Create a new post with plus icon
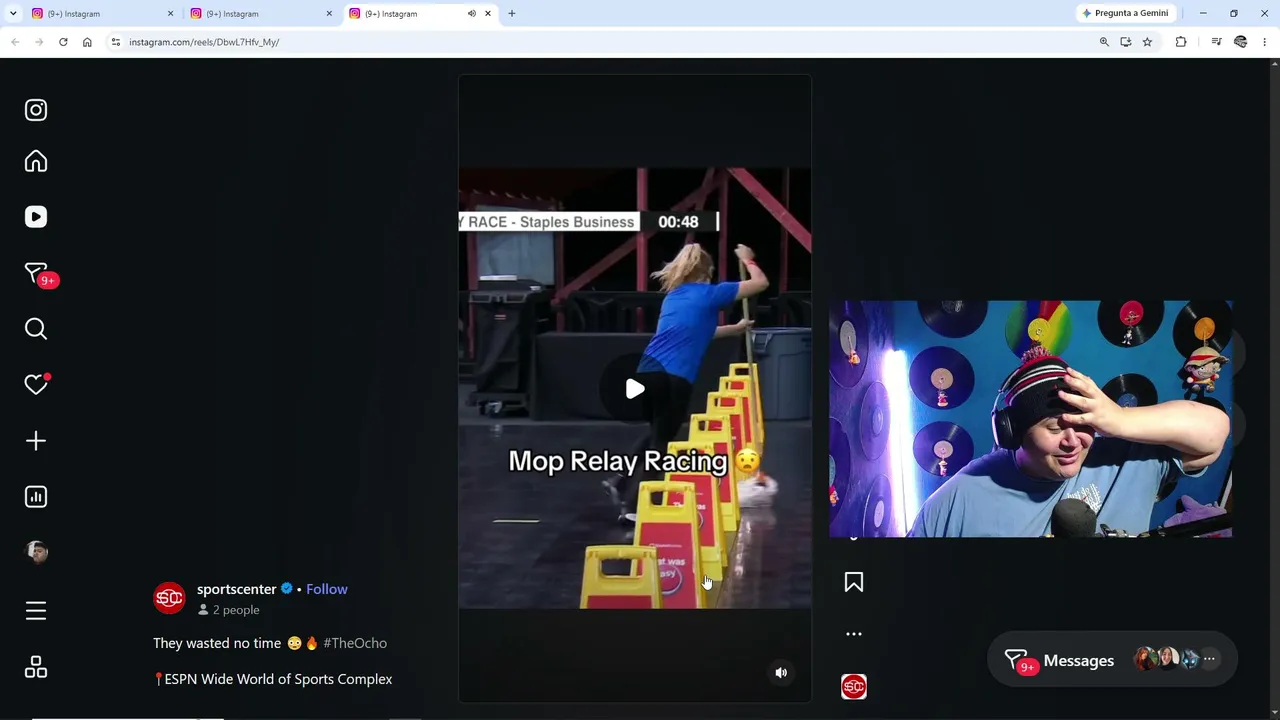The image size is (1280, 720). point(36,441)
